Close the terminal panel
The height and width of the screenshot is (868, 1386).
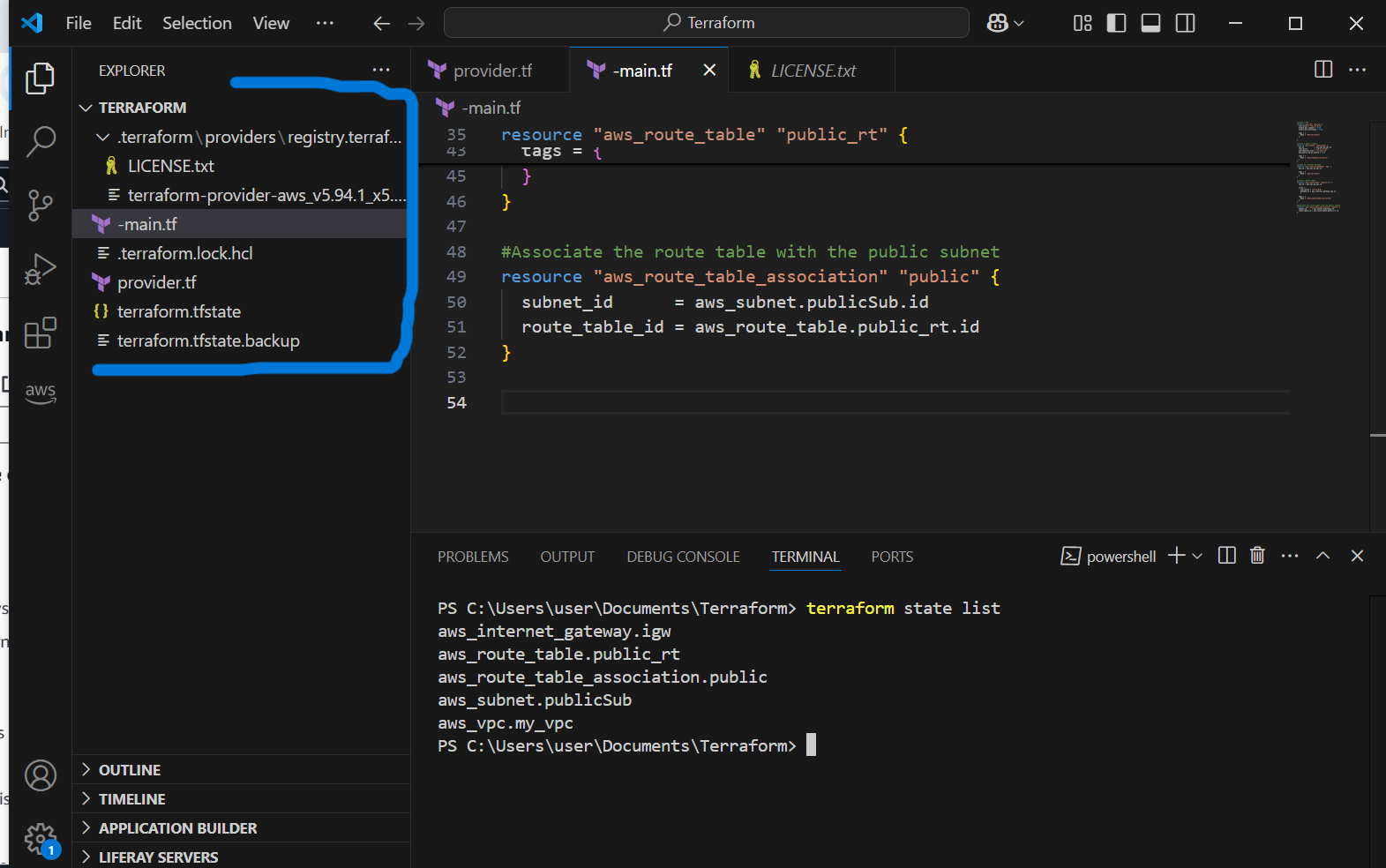pos(1358,556)
